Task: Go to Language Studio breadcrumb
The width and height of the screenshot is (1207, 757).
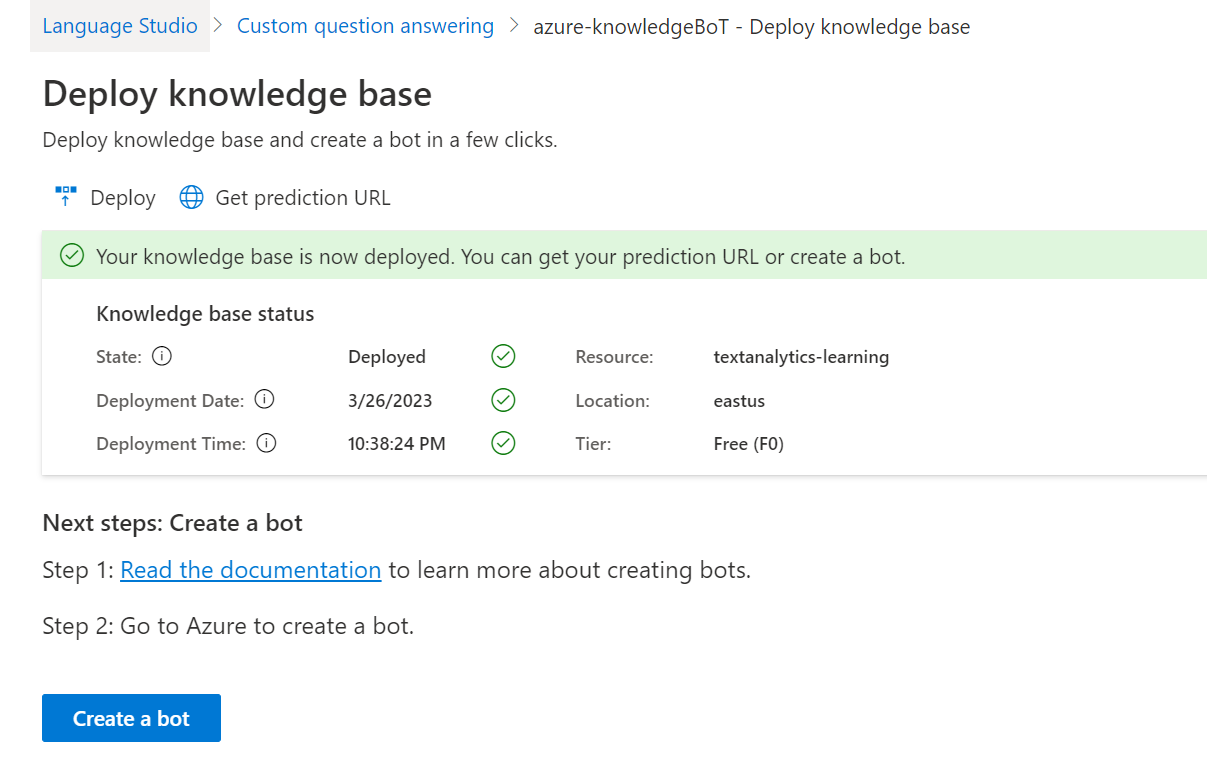Action: coord(120,26)
